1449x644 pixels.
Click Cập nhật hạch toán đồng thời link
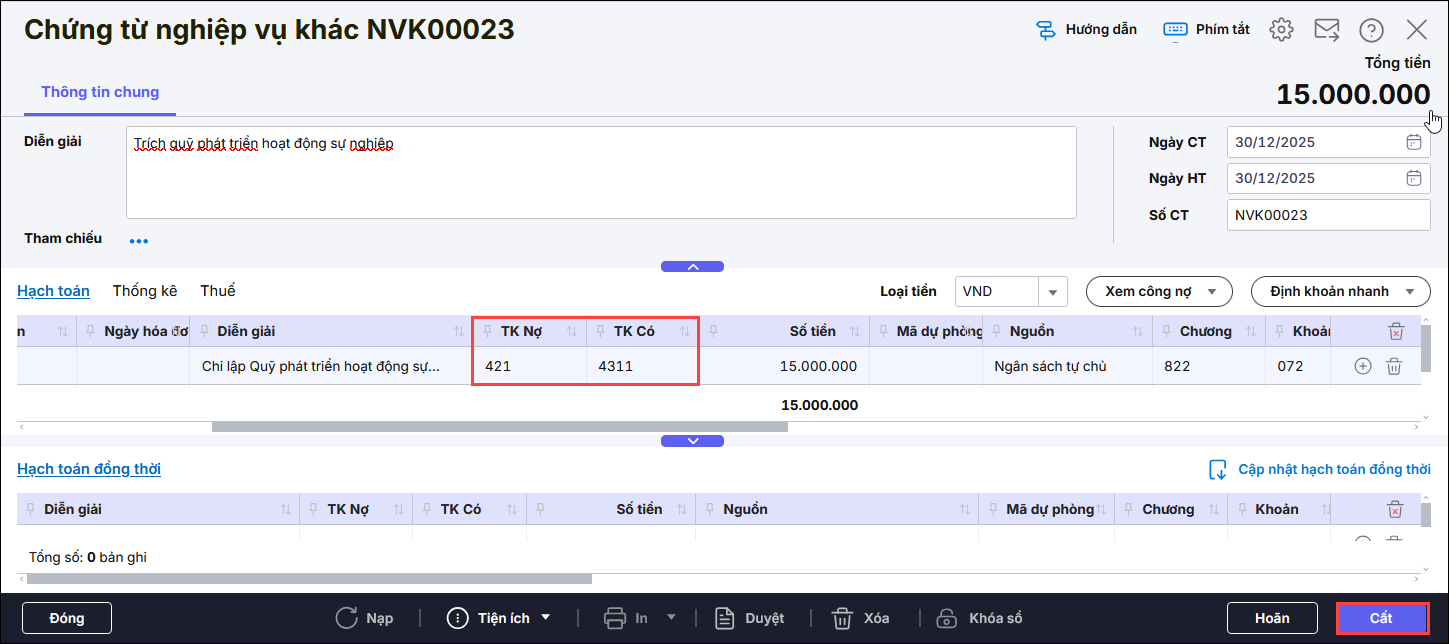point(1333,469)
